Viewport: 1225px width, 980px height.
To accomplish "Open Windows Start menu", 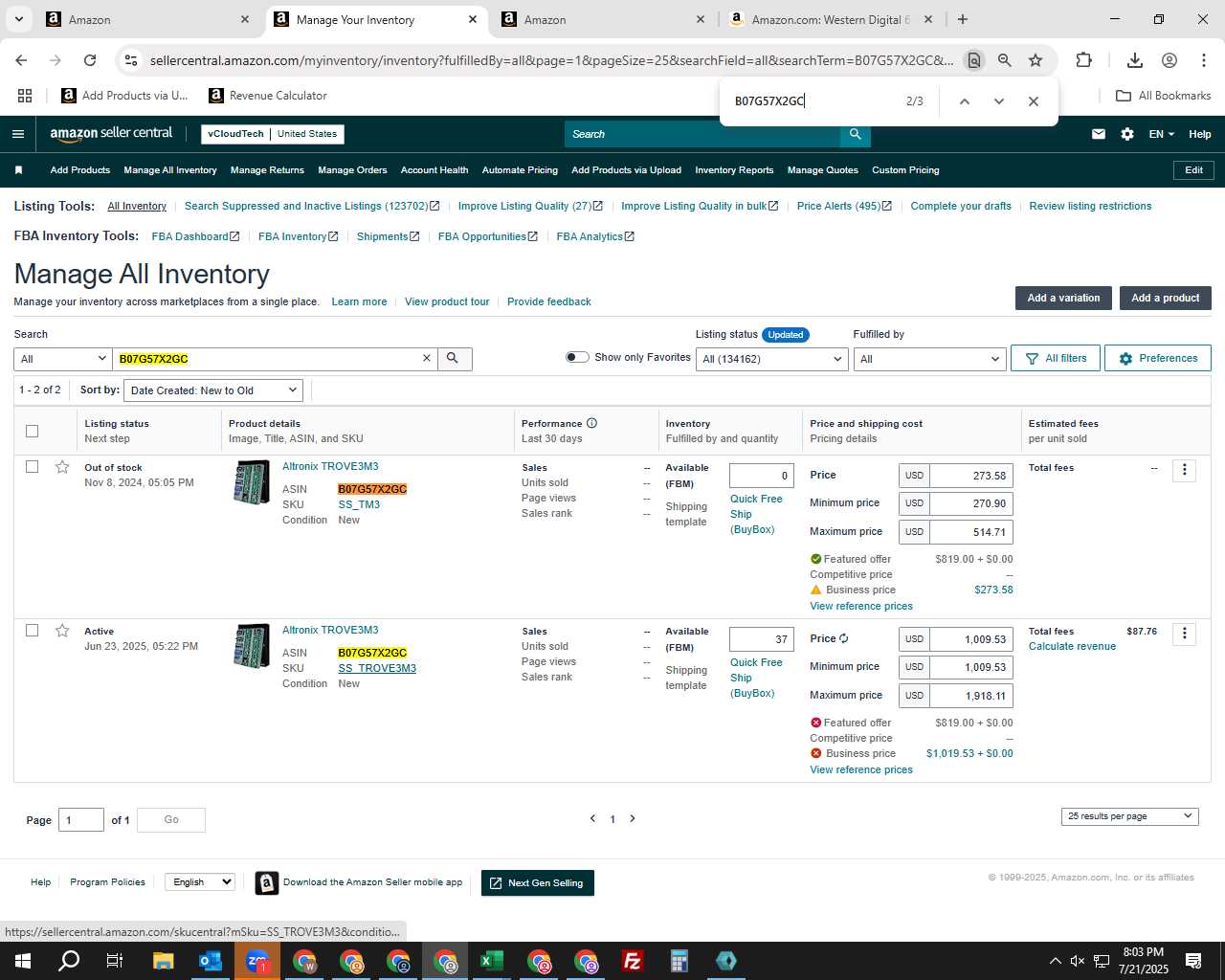I will [x=22, y=961].
